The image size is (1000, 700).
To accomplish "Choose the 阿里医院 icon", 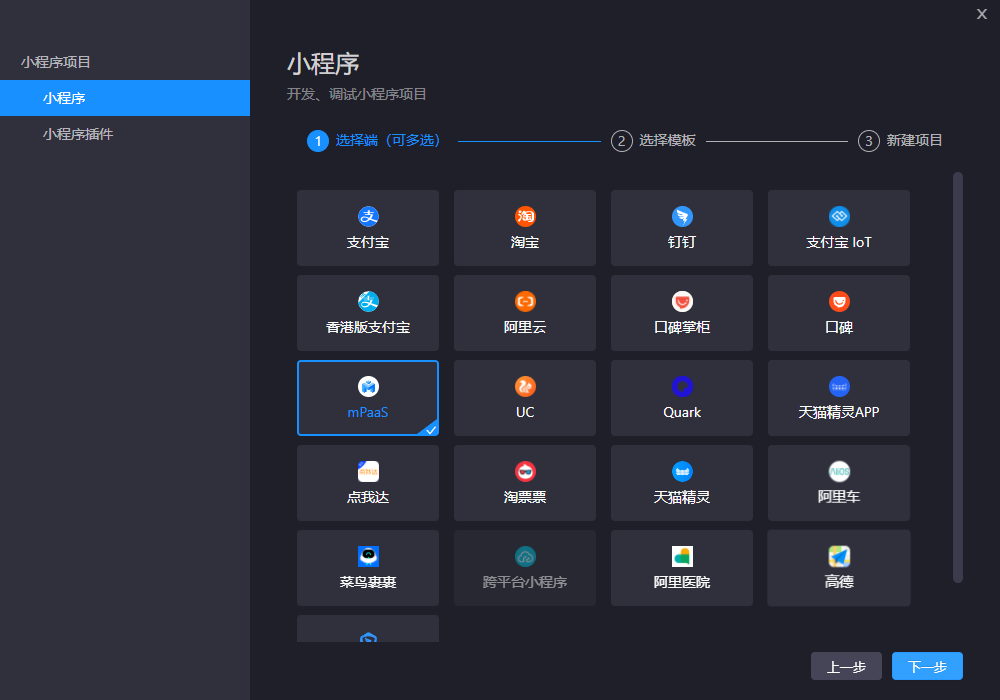I will click(682, 556).
